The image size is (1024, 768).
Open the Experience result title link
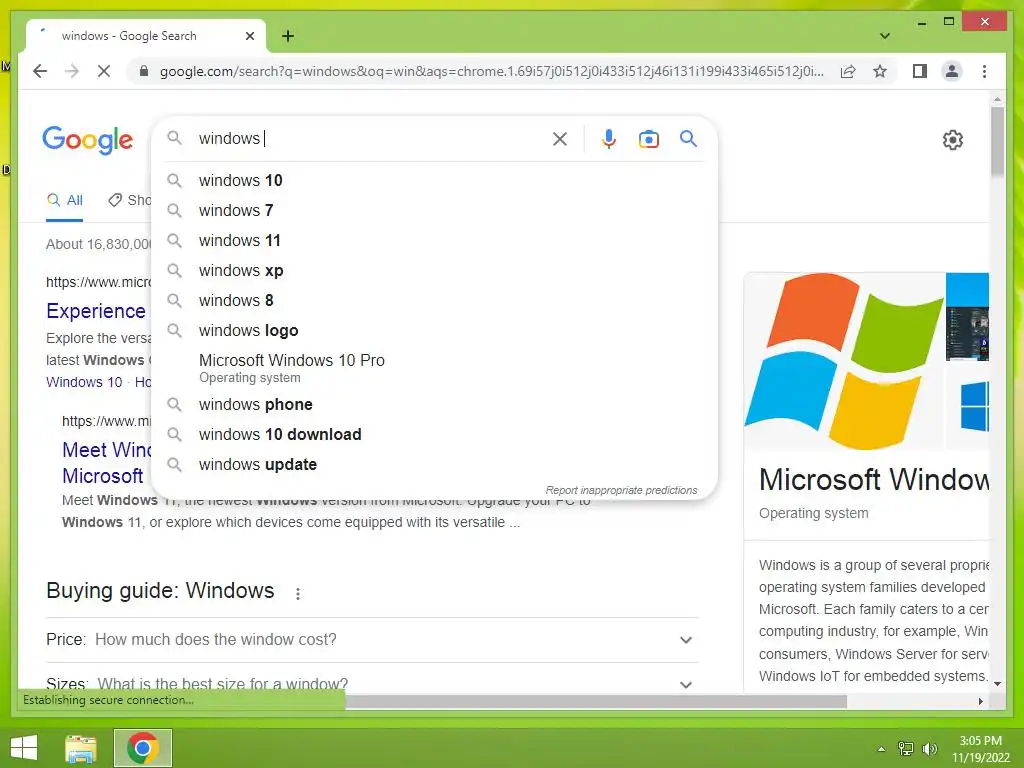tap(96, 311)
